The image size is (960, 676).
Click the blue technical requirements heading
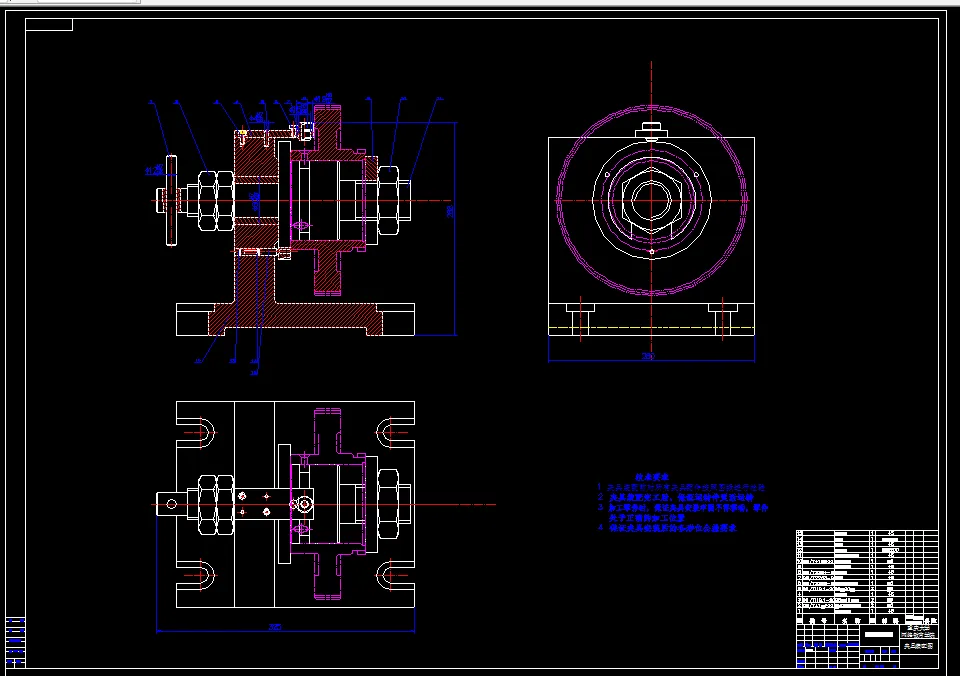651,476
